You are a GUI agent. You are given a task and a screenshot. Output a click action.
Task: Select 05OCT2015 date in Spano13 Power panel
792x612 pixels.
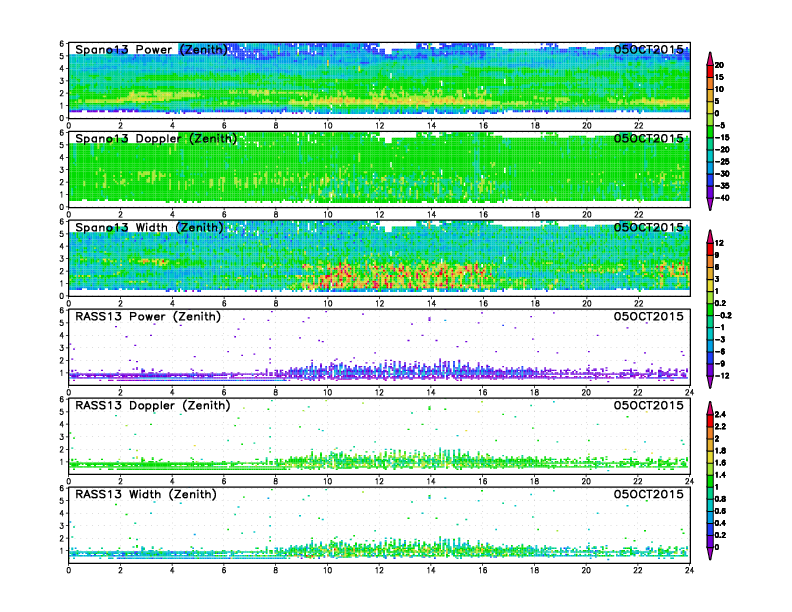pos(649,49)
